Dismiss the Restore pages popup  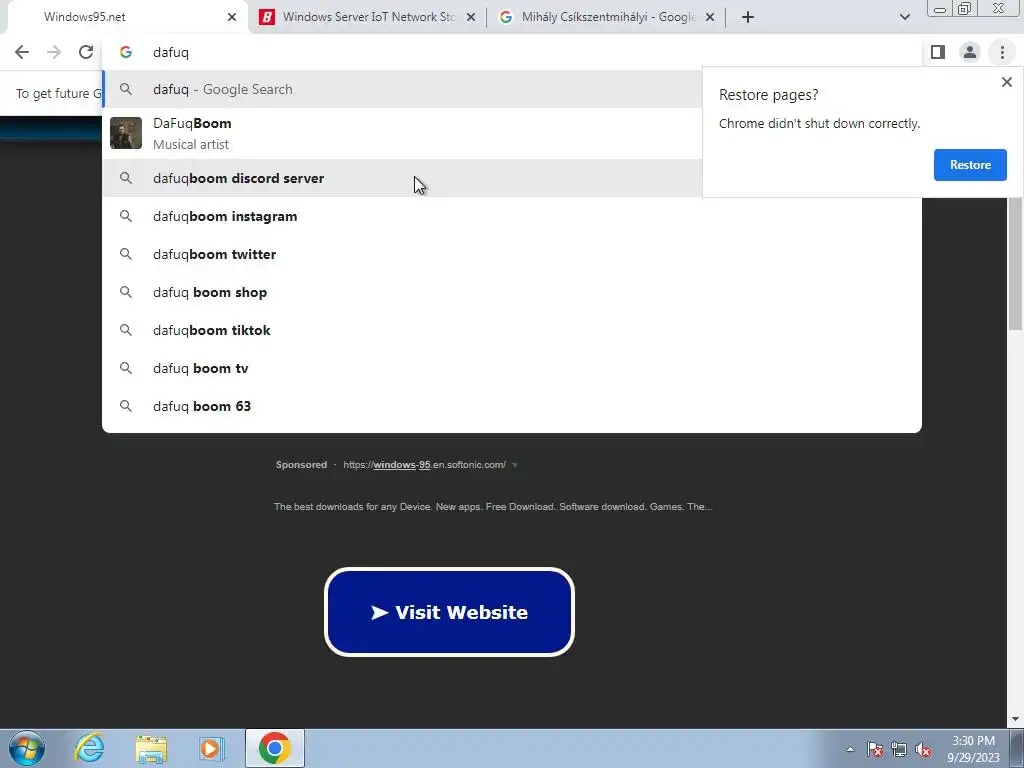(x=1006, y=82)
